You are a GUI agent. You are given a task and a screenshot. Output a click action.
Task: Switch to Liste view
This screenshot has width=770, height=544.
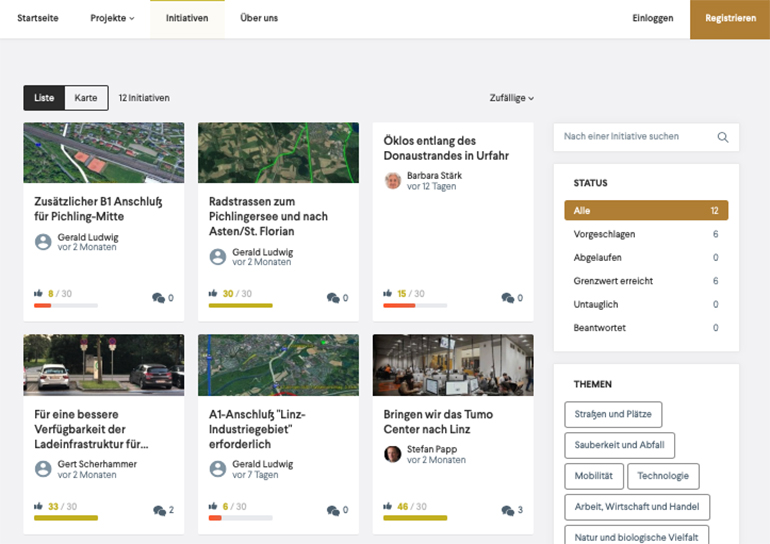[x=44, y=98]
